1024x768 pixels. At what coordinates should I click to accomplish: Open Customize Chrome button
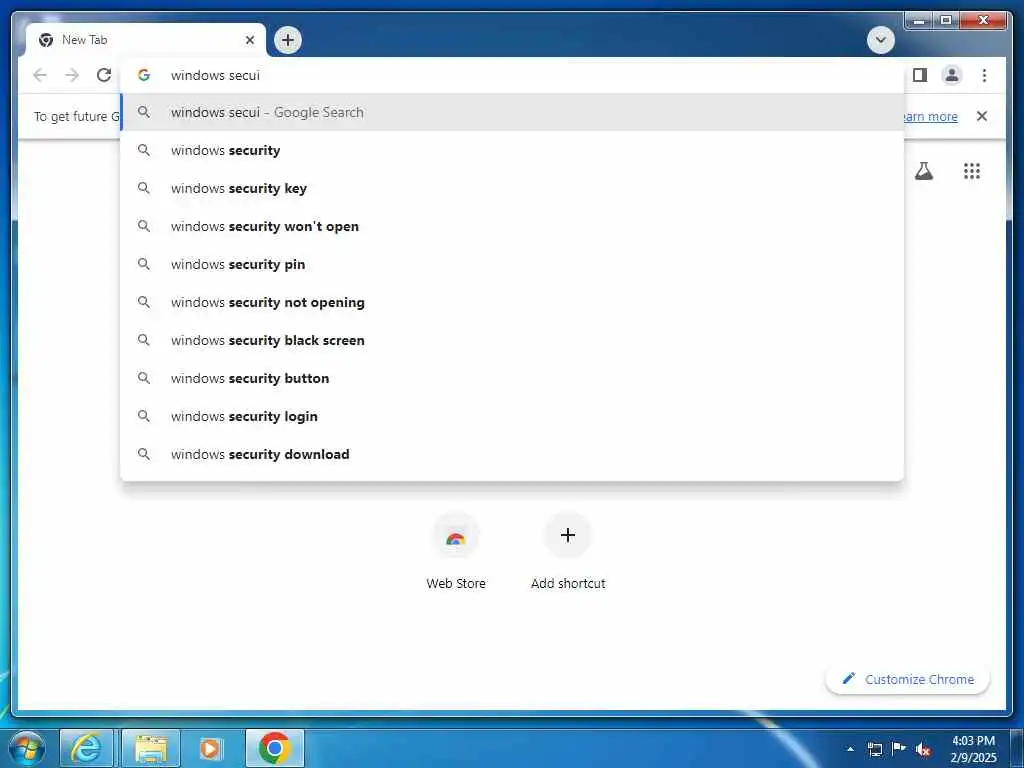click(908, 679)
